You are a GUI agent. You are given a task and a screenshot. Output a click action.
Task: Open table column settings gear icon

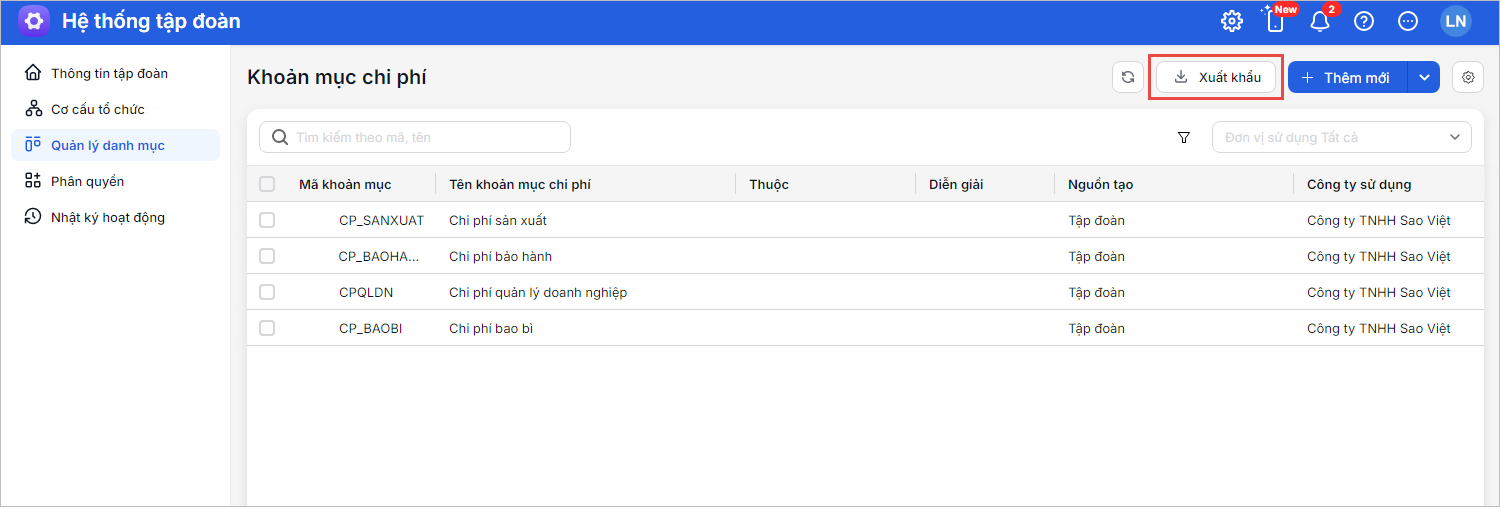pos(1468,77)
